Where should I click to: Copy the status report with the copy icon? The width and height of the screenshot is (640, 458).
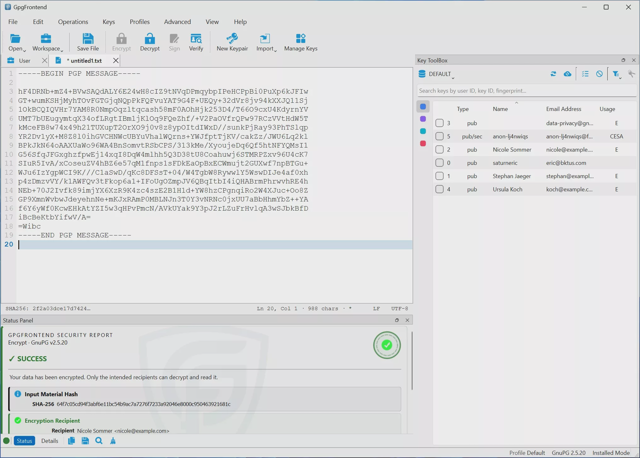tap(71, 441)
